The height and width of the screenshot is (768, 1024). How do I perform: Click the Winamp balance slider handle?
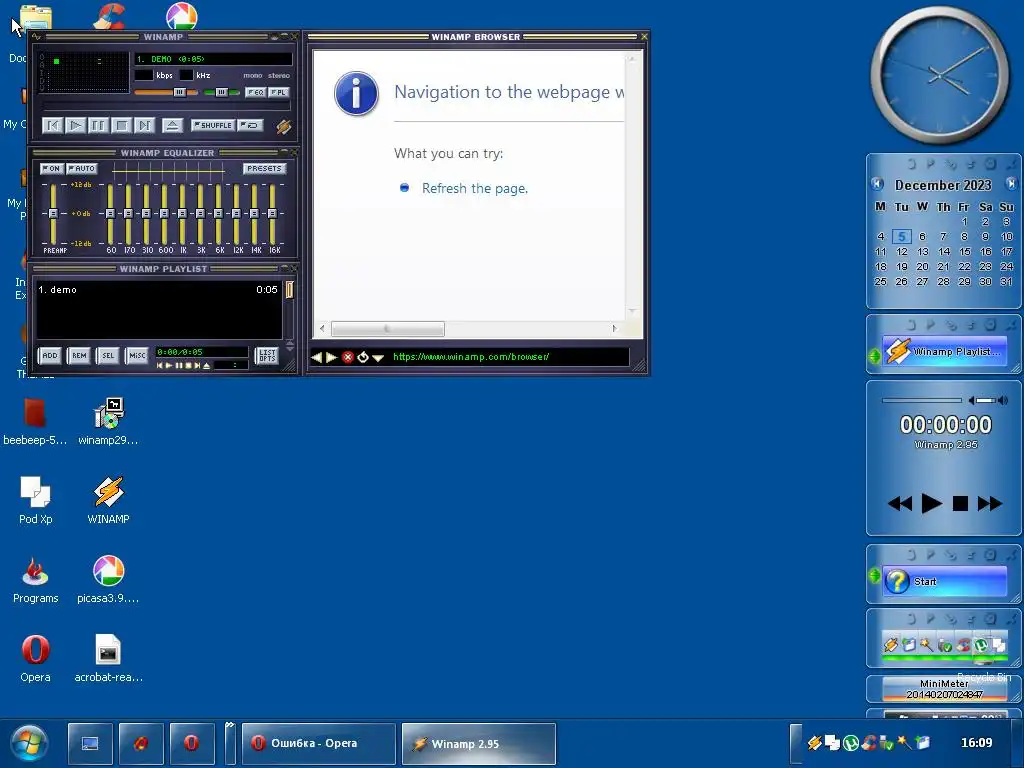coord(221,93)
